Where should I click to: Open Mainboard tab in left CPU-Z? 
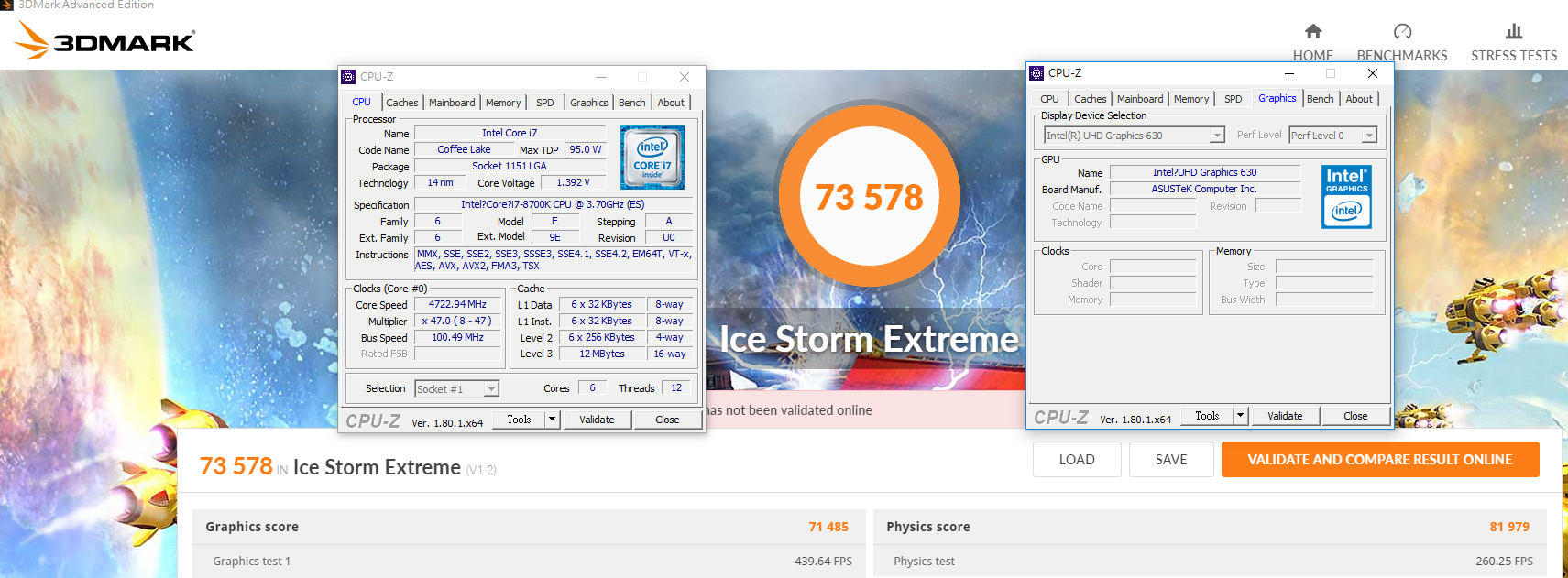coord(452,103)
